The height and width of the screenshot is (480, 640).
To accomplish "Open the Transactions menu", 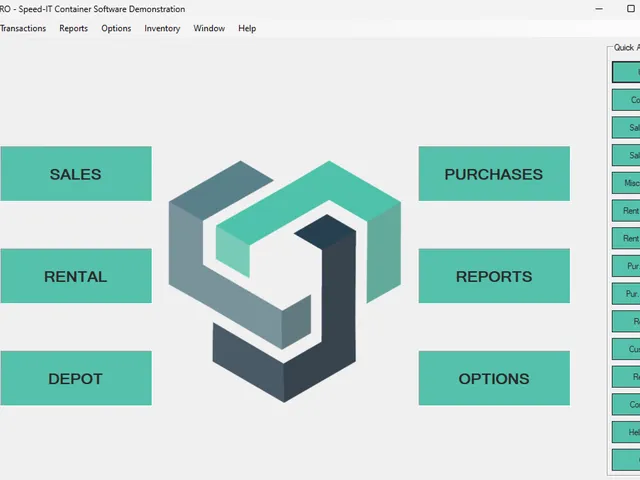I will (23, 29).
